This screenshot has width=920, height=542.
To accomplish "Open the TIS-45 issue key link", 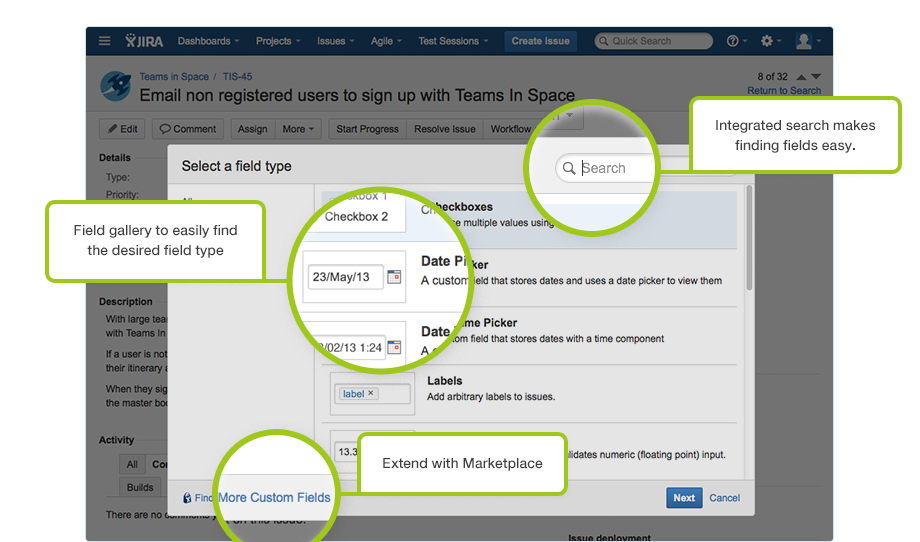I will pyautogui.click(x=237, y=76).
